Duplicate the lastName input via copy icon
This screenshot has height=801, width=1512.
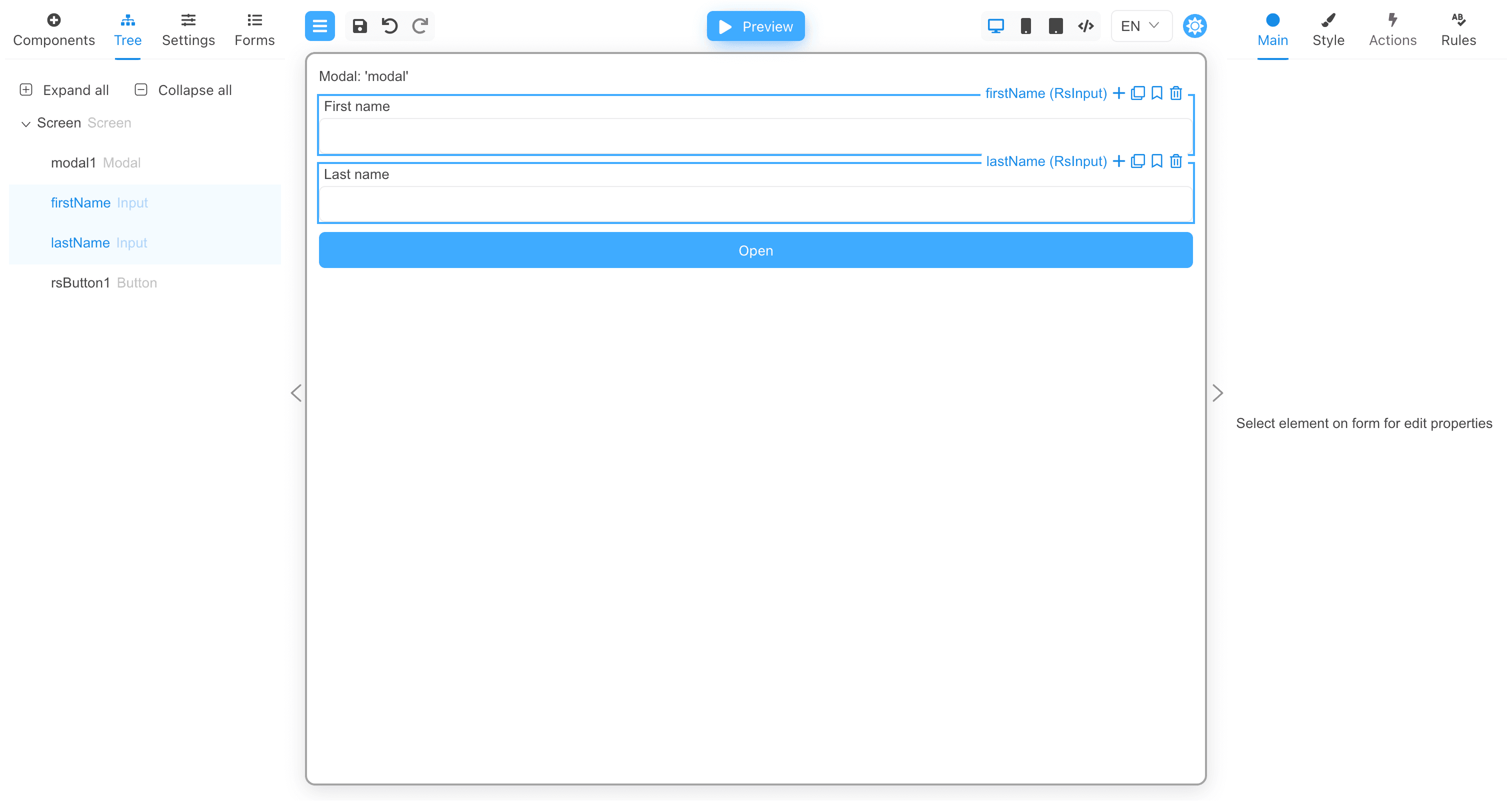tap(1137, 161)
